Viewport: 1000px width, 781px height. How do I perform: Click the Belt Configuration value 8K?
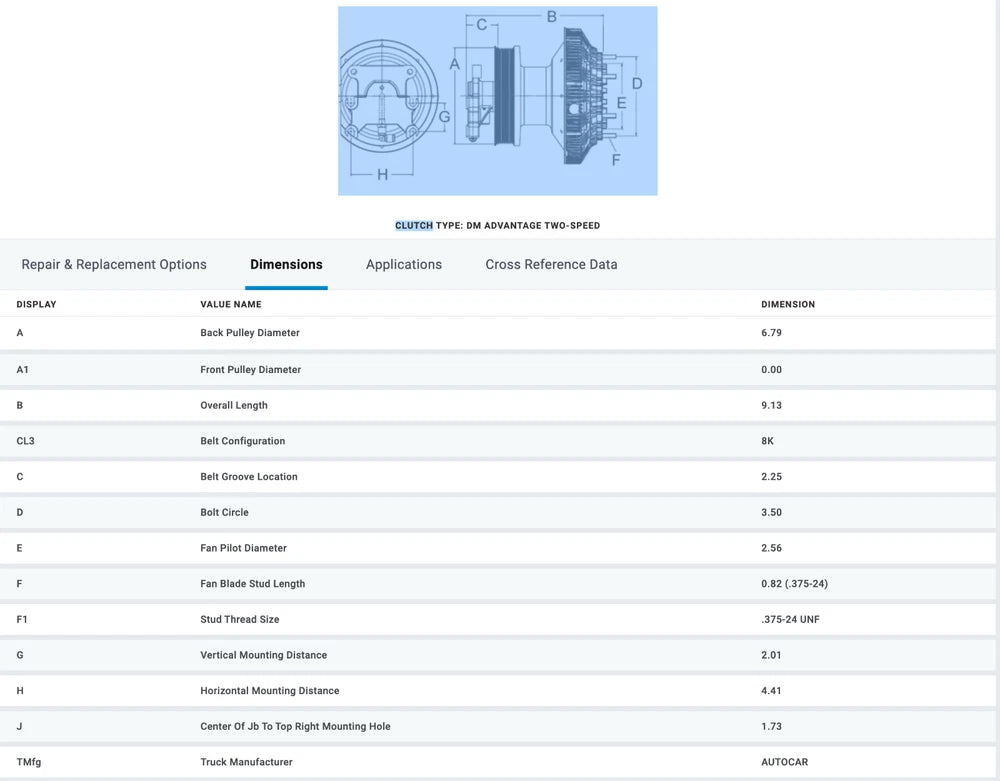768,441
